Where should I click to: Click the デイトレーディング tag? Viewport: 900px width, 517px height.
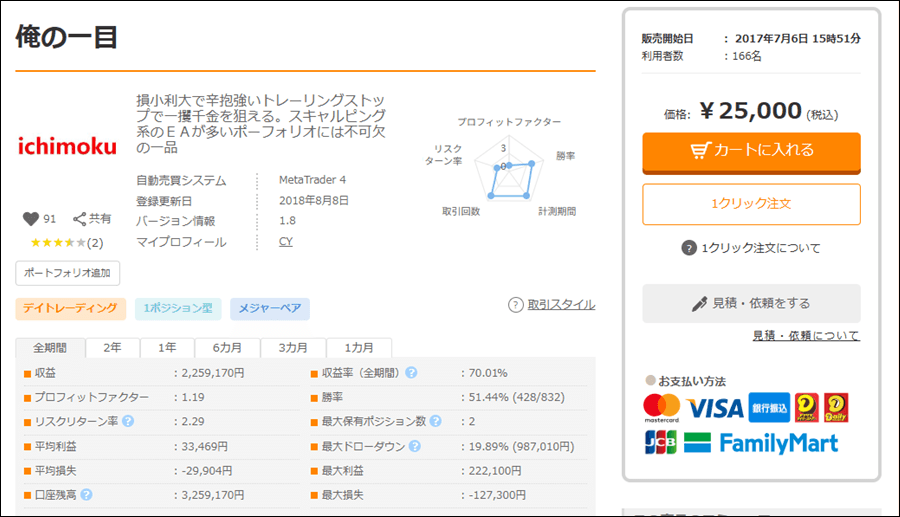pyautogui.click(x=70, y=309)
